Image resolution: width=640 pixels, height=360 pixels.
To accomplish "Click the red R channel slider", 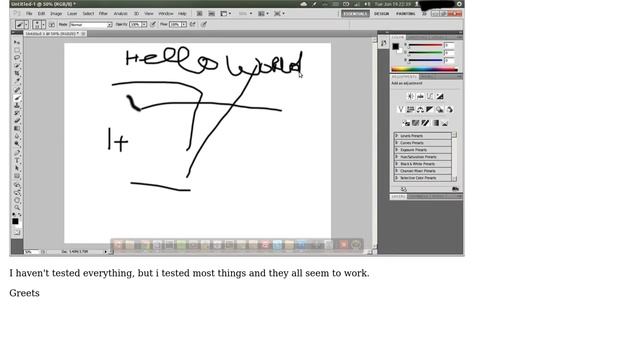I will tap(426, 45).
